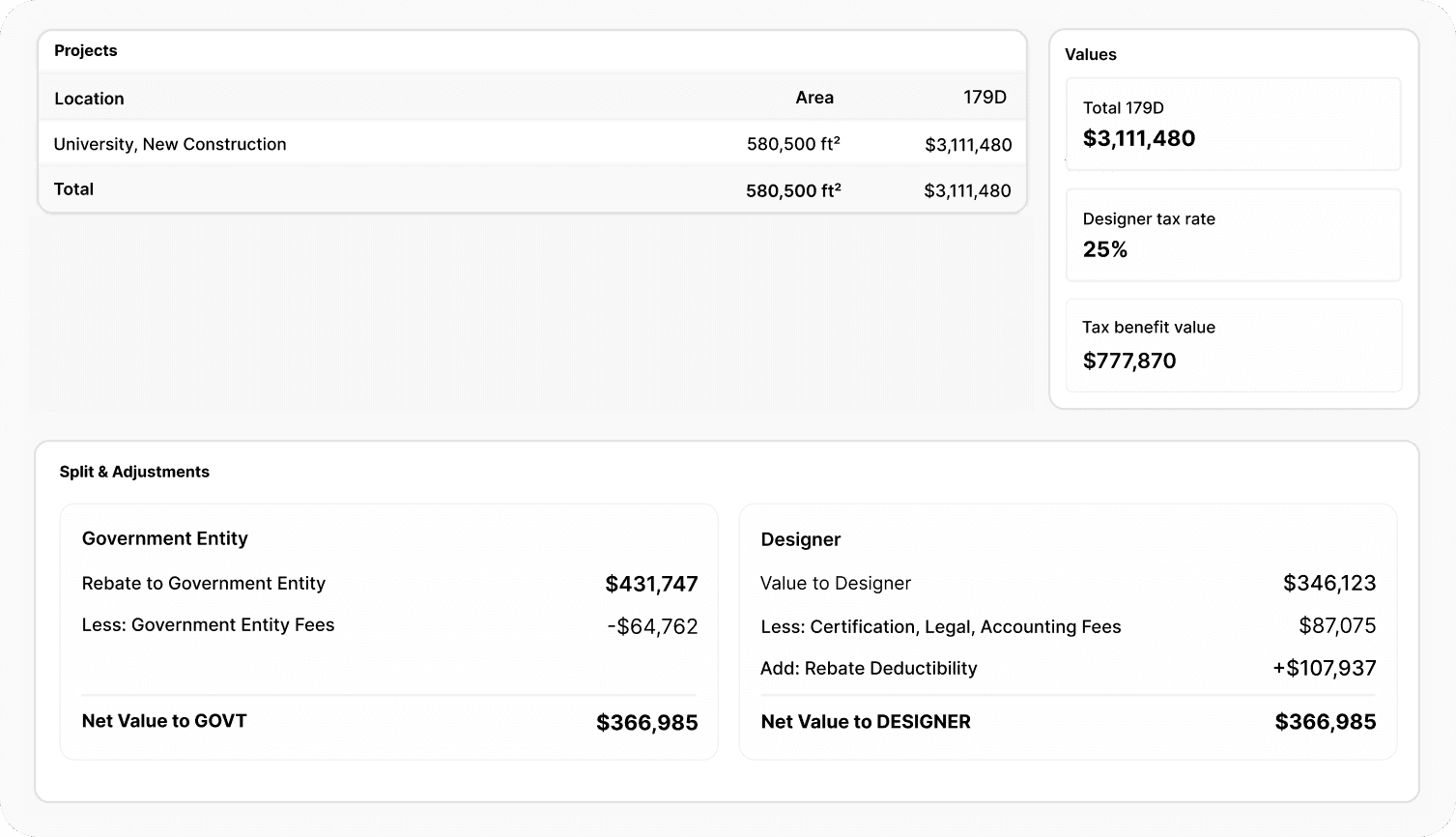Click the Government Entity card heading
This screenshot has width=1456, height=837.
pos(165,538)
